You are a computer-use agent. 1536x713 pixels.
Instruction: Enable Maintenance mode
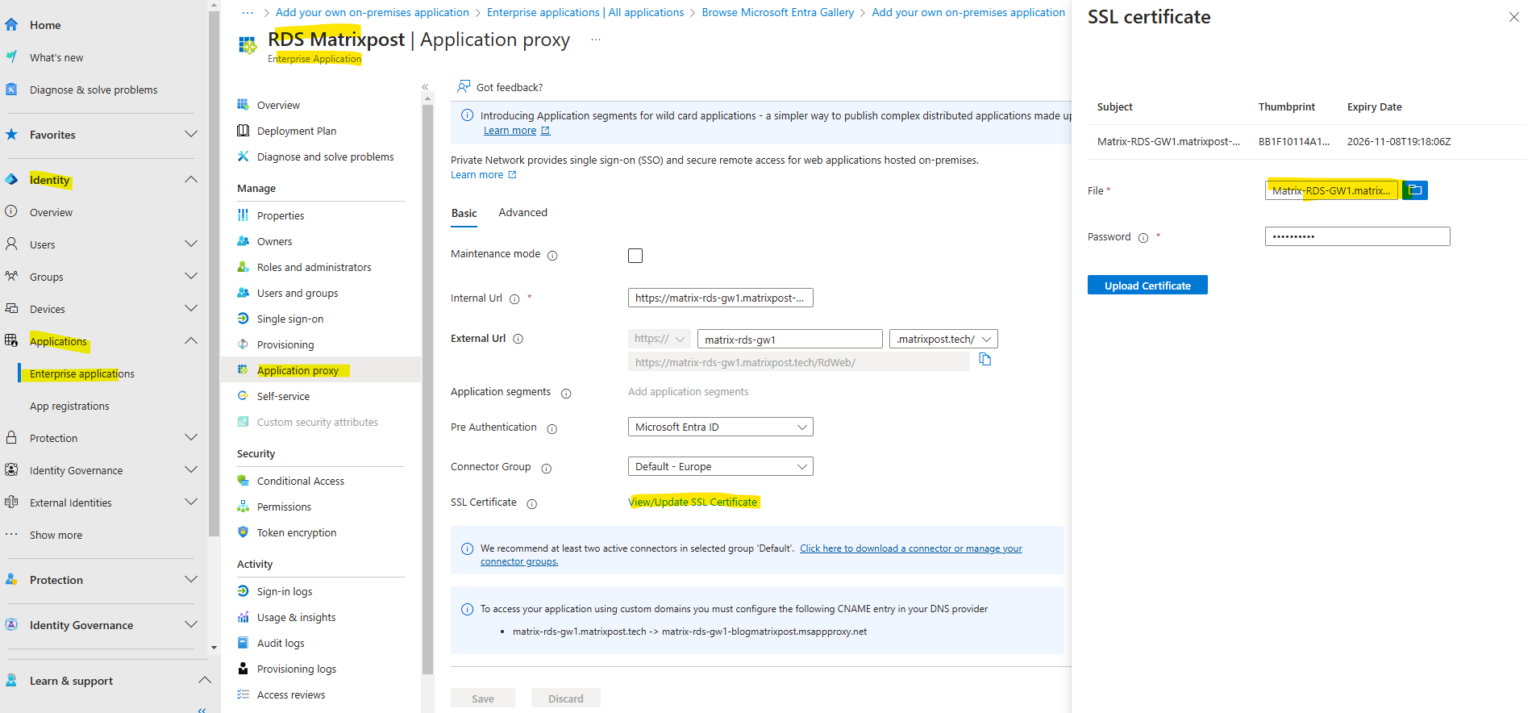tap(635, 255)
